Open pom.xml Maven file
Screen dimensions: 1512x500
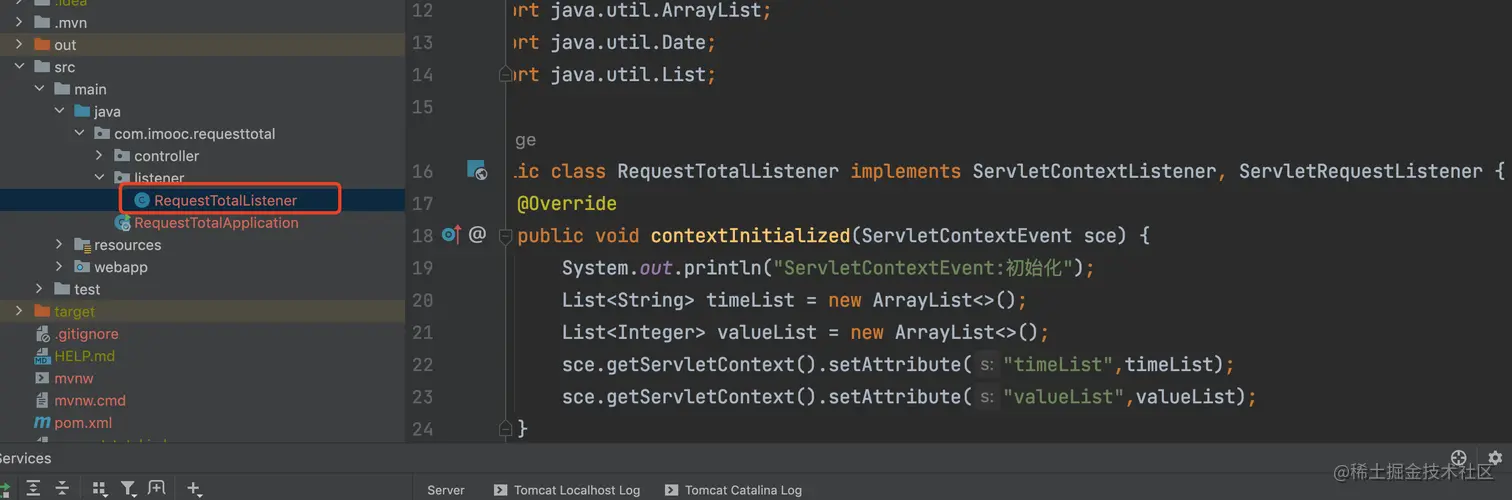click(x=83, y=423)
